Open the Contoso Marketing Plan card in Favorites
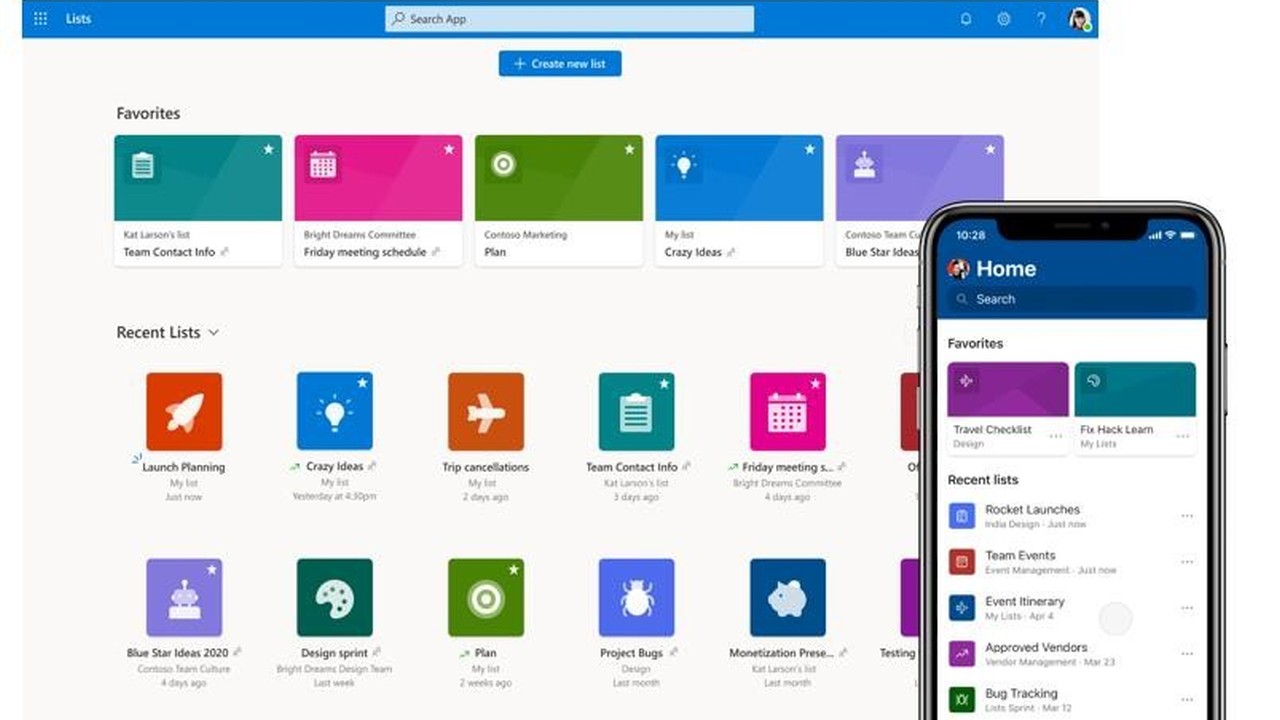The image size is (1280, 720). pos(559,201)
